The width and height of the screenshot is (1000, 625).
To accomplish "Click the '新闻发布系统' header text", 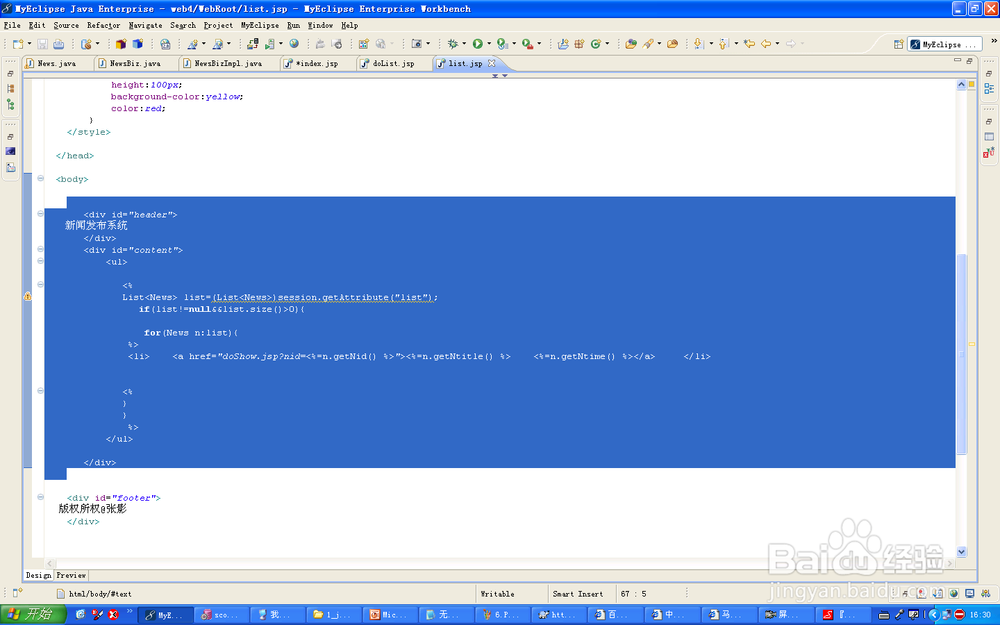I will coord(96,225).
